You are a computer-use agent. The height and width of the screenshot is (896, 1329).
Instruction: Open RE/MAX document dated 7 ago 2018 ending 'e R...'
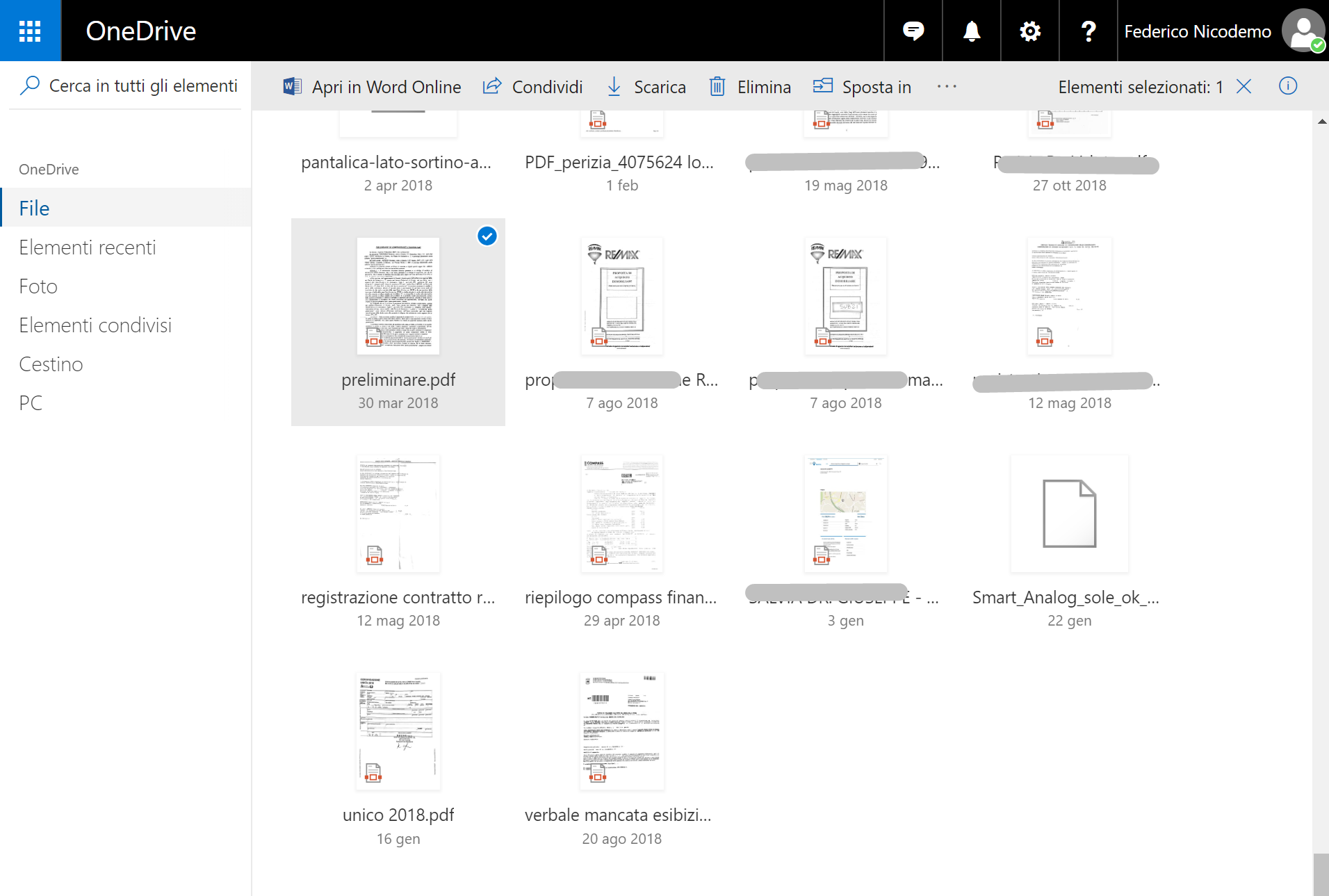(x=622, y=296)
